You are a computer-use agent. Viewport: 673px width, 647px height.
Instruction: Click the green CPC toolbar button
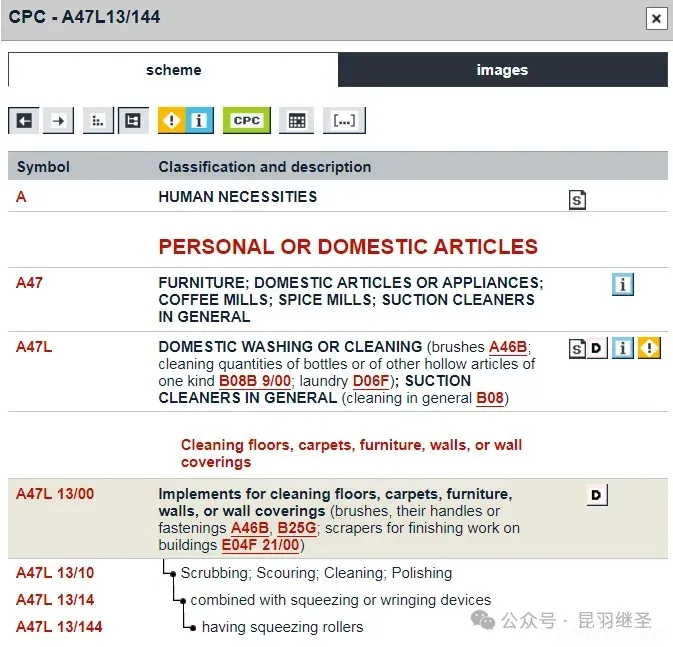click(246, 121)
